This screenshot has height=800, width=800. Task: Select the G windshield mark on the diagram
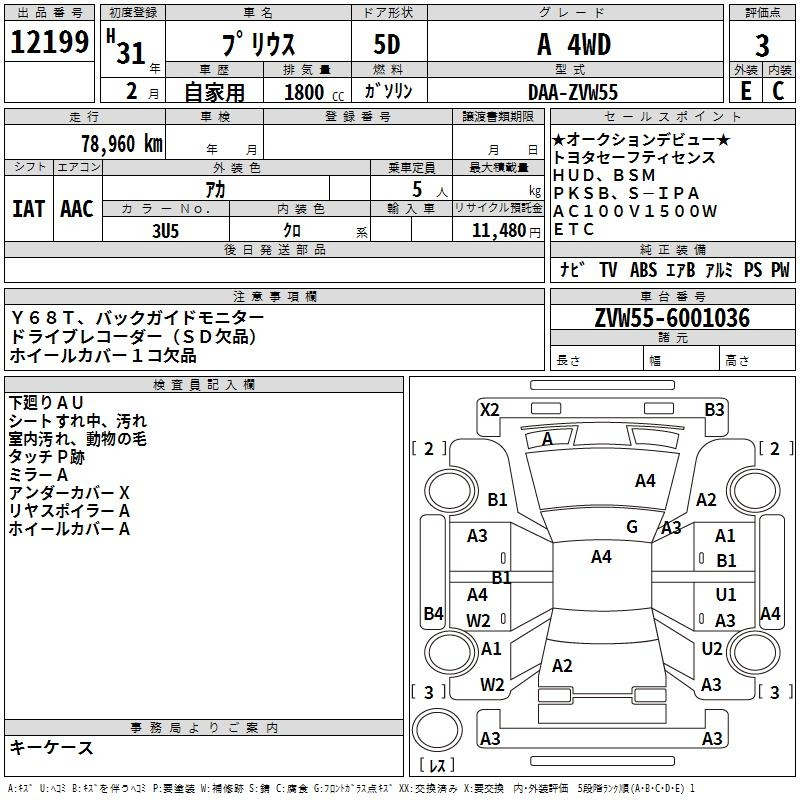(631, 526)
